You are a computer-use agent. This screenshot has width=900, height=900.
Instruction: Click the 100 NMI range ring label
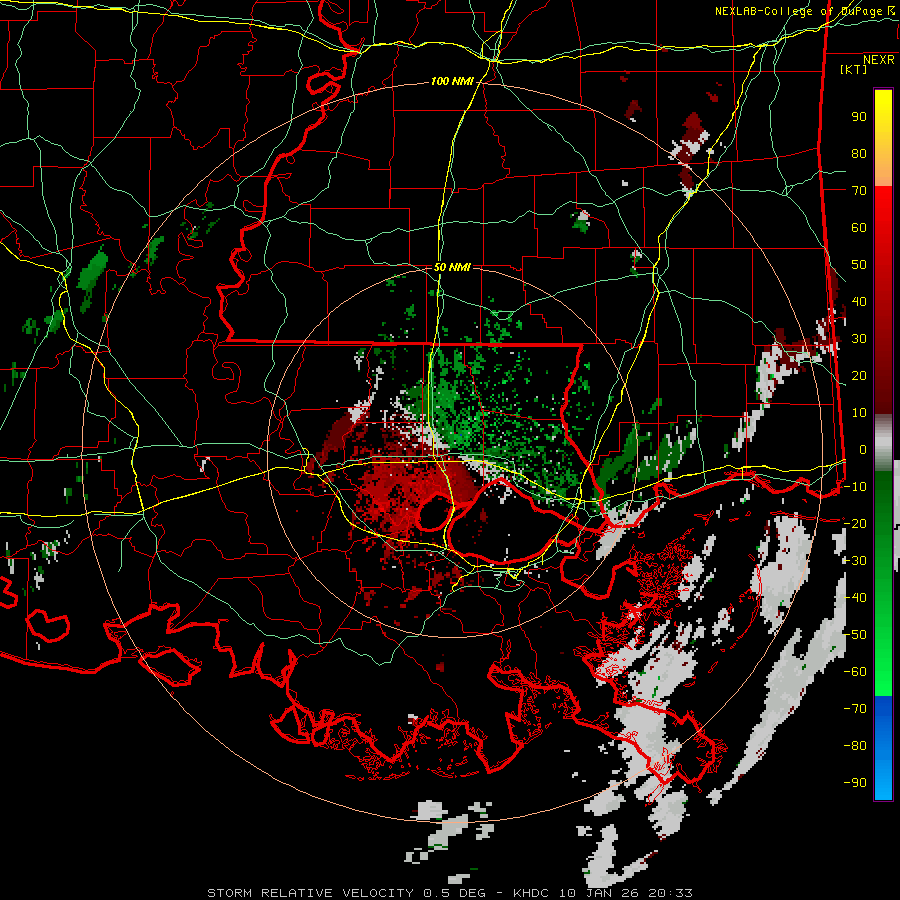coord(452,82)
